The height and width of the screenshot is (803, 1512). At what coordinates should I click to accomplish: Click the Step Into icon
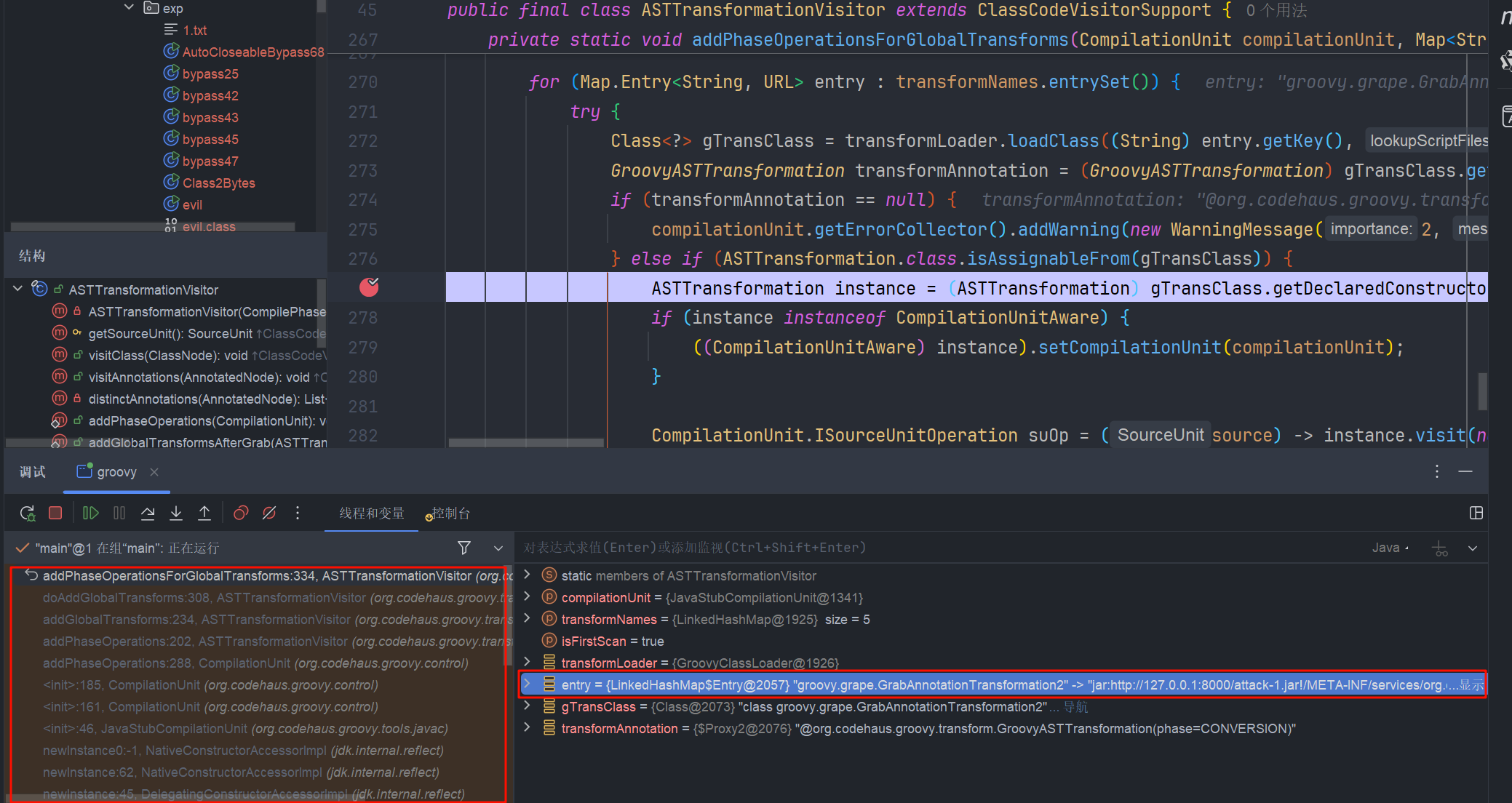pos(176,514)
